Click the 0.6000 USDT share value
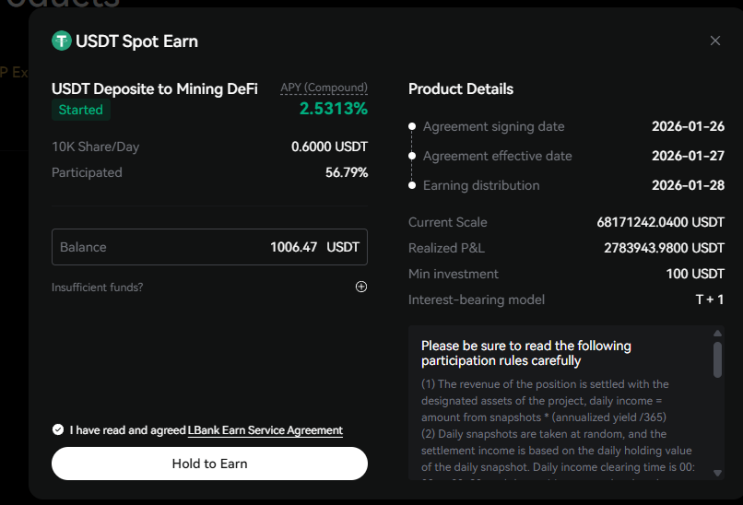Screen dimensions: 743x505 point(329,147)
